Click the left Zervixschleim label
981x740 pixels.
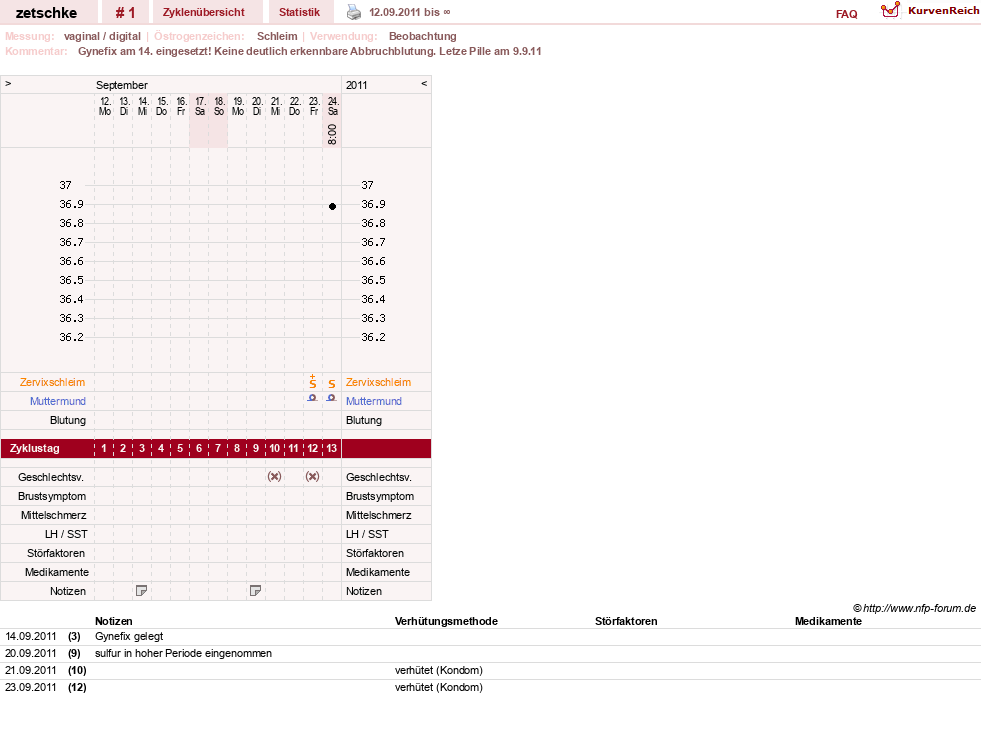coord(53,382)
